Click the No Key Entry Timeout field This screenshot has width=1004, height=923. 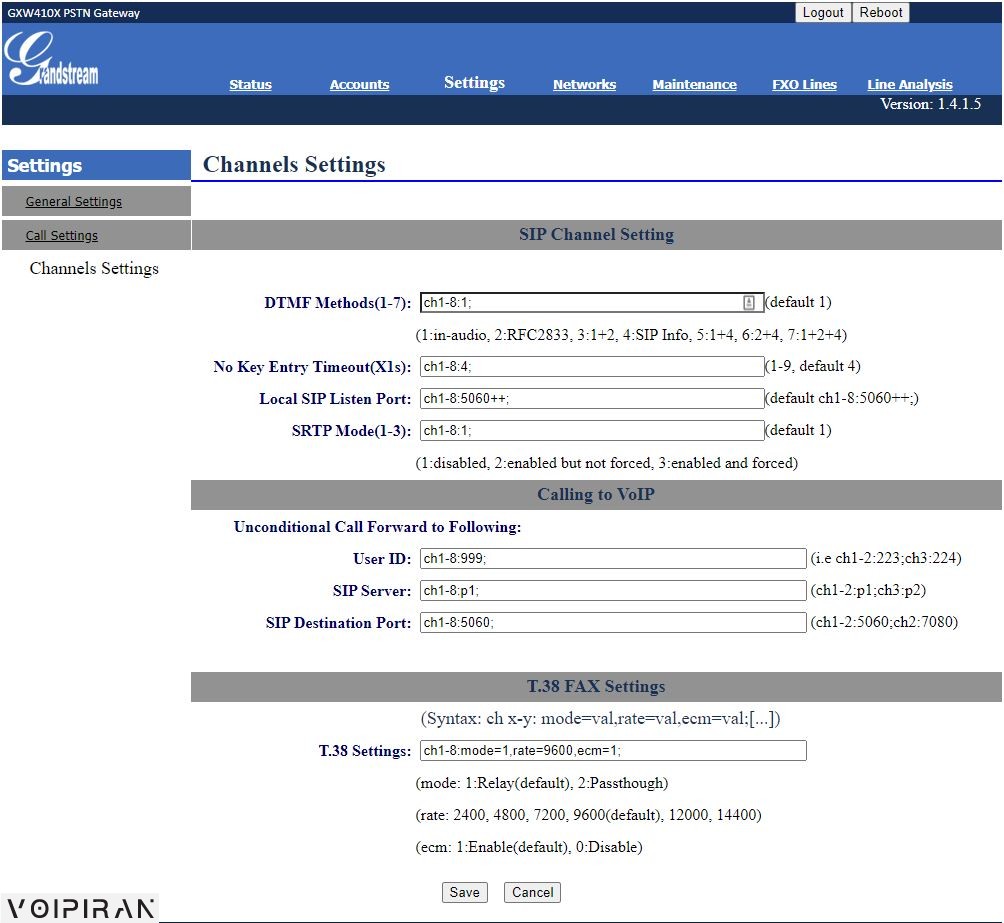point(592,366)
